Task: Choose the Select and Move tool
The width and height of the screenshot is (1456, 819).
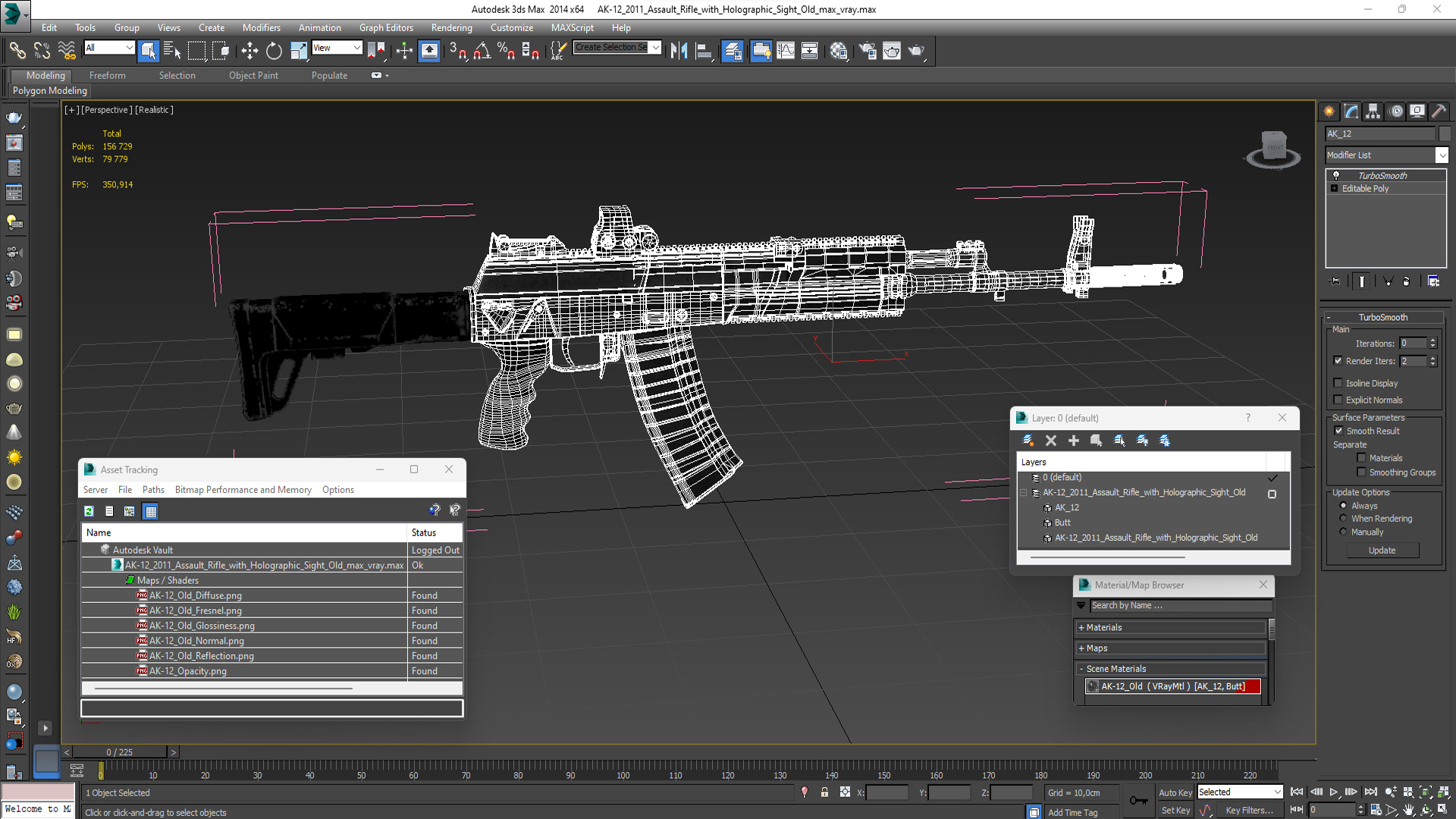Action: point(249,51)
